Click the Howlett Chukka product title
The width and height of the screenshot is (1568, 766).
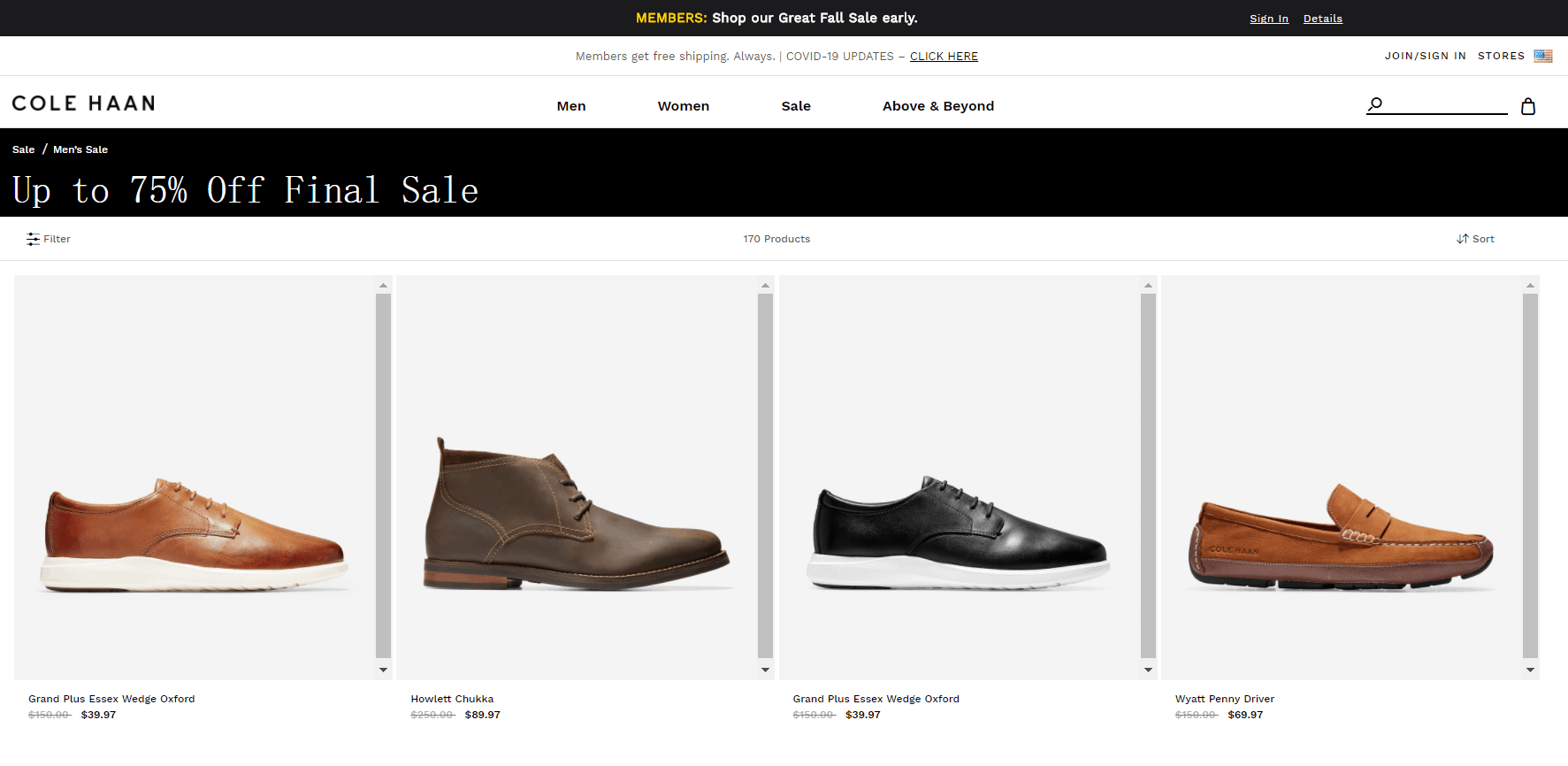coord(452,699)
